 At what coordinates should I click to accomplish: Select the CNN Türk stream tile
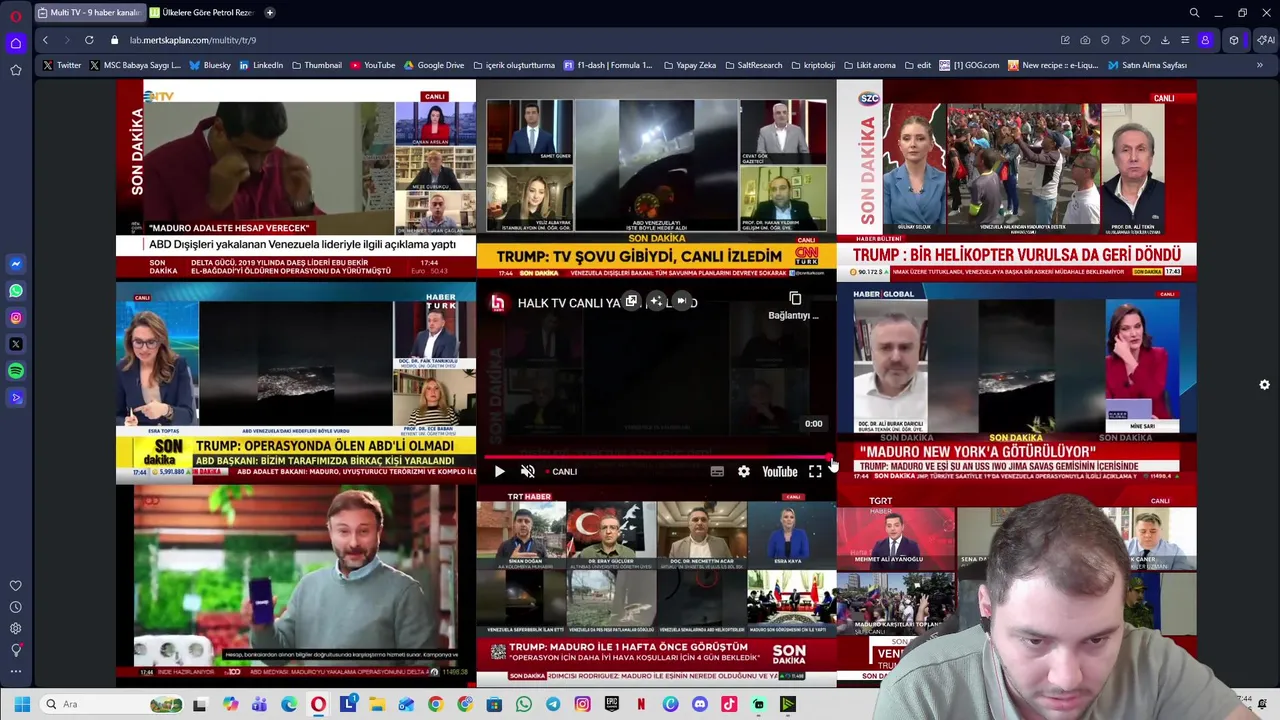(656, 180)
